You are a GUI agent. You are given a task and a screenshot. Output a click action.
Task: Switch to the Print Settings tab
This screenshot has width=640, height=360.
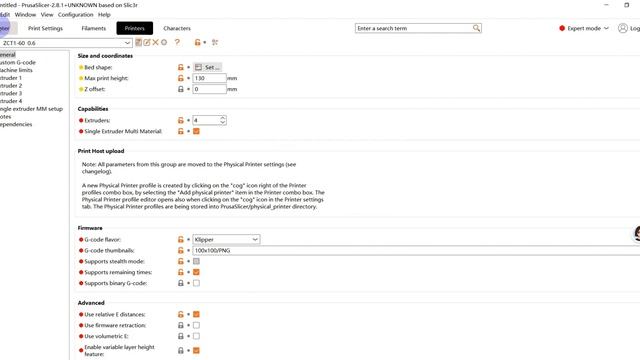(45, 28)
